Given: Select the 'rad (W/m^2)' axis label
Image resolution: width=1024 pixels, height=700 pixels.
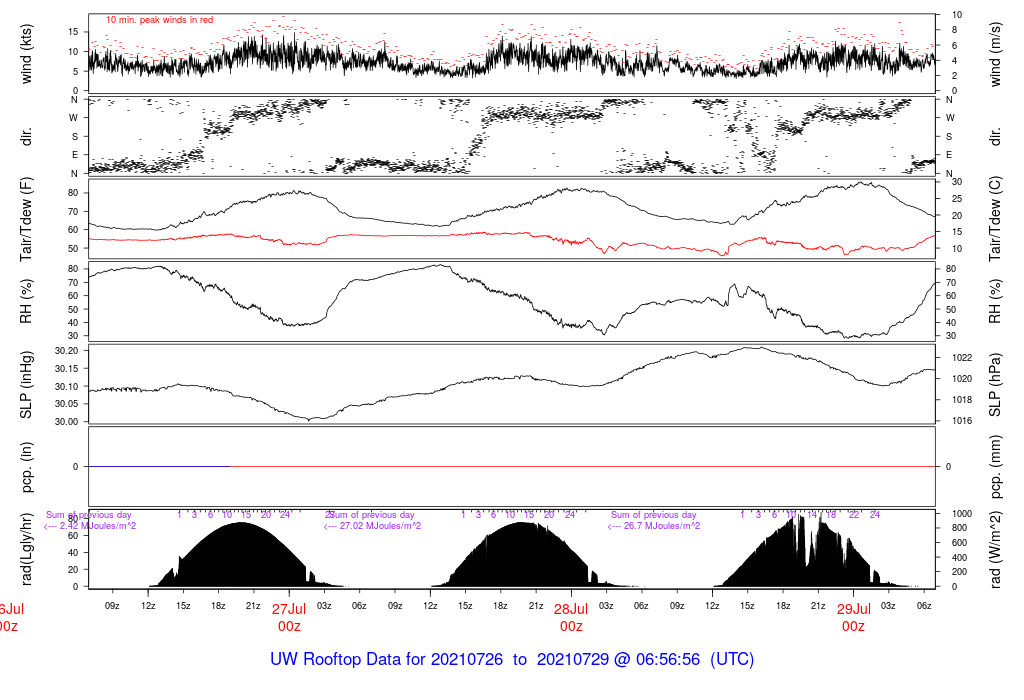Looking at the screenshot, I should [995, 550].
